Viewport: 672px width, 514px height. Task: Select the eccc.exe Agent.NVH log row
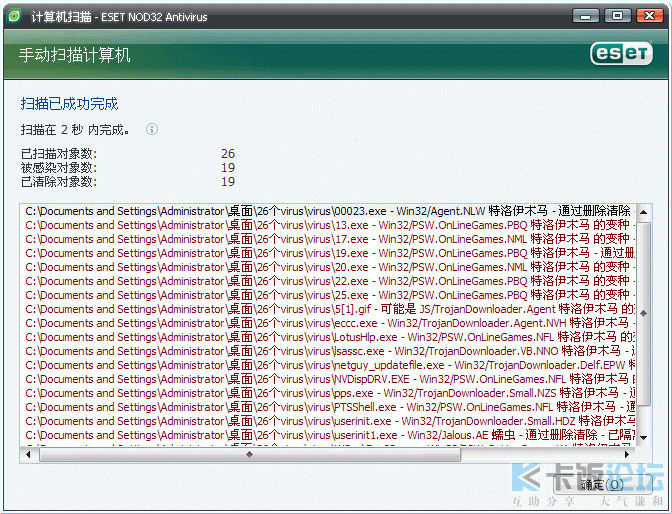click(x=329, y=323)
